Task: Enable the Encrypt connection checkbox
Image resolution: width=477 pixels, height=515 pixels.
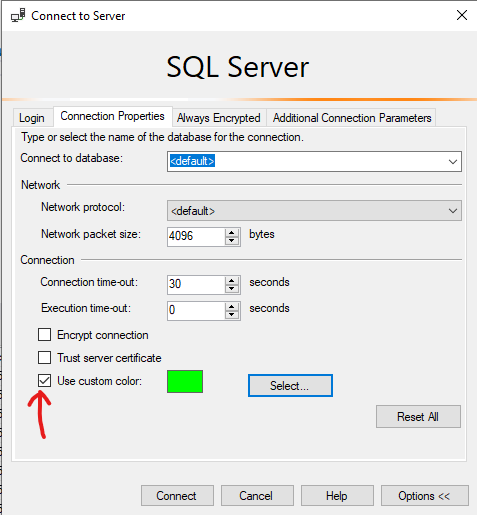Action: 44,334
